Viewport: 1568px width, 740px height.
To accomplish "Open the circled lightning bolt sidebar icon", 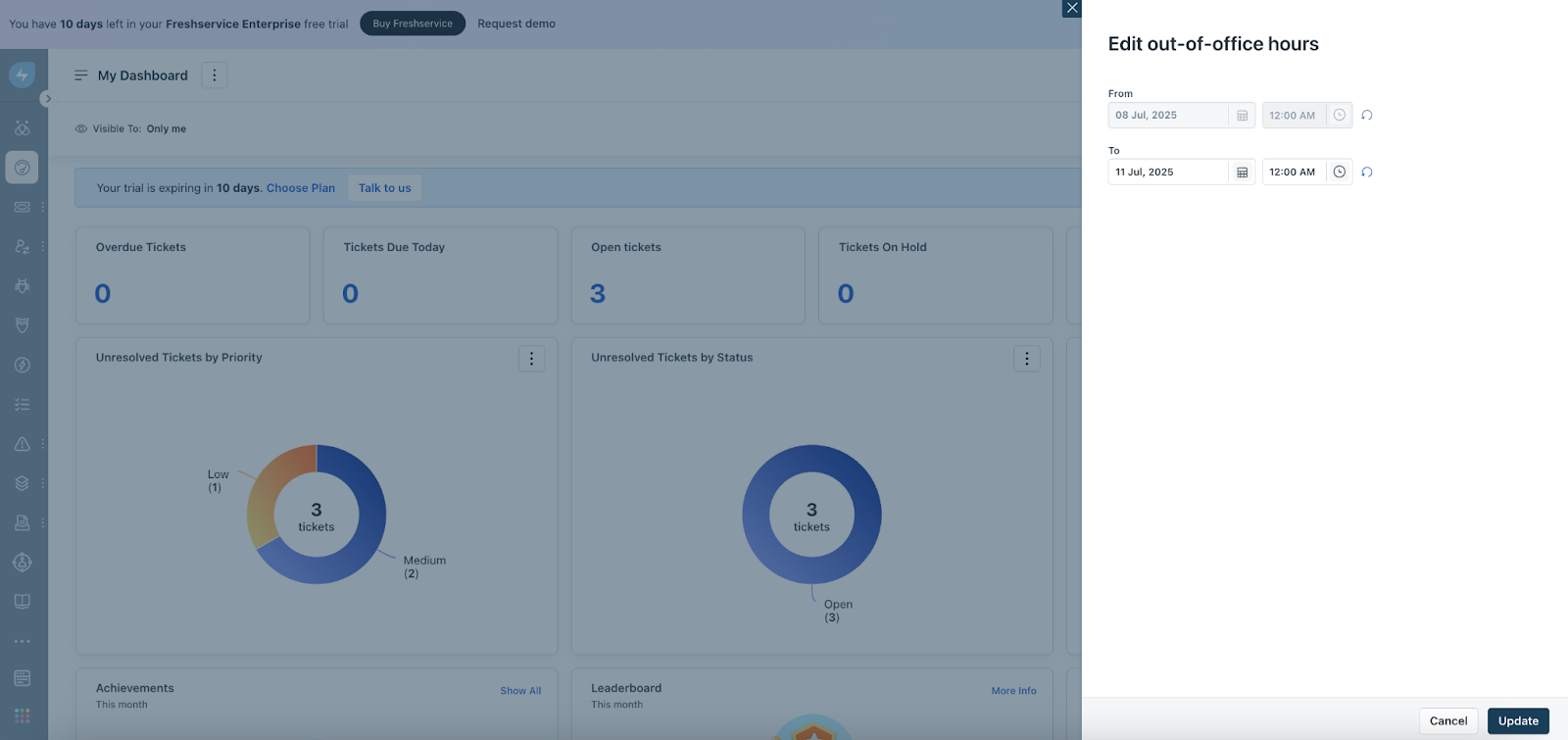I will pyautogui.click(x=22, y=365).
